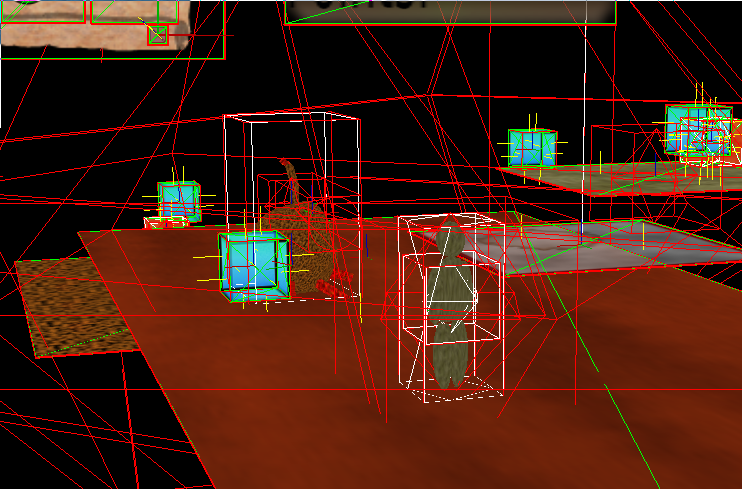Screen dimensions: 742x489
Task: Click the speckled orange pumpkin body
Action: pos(307,252)
